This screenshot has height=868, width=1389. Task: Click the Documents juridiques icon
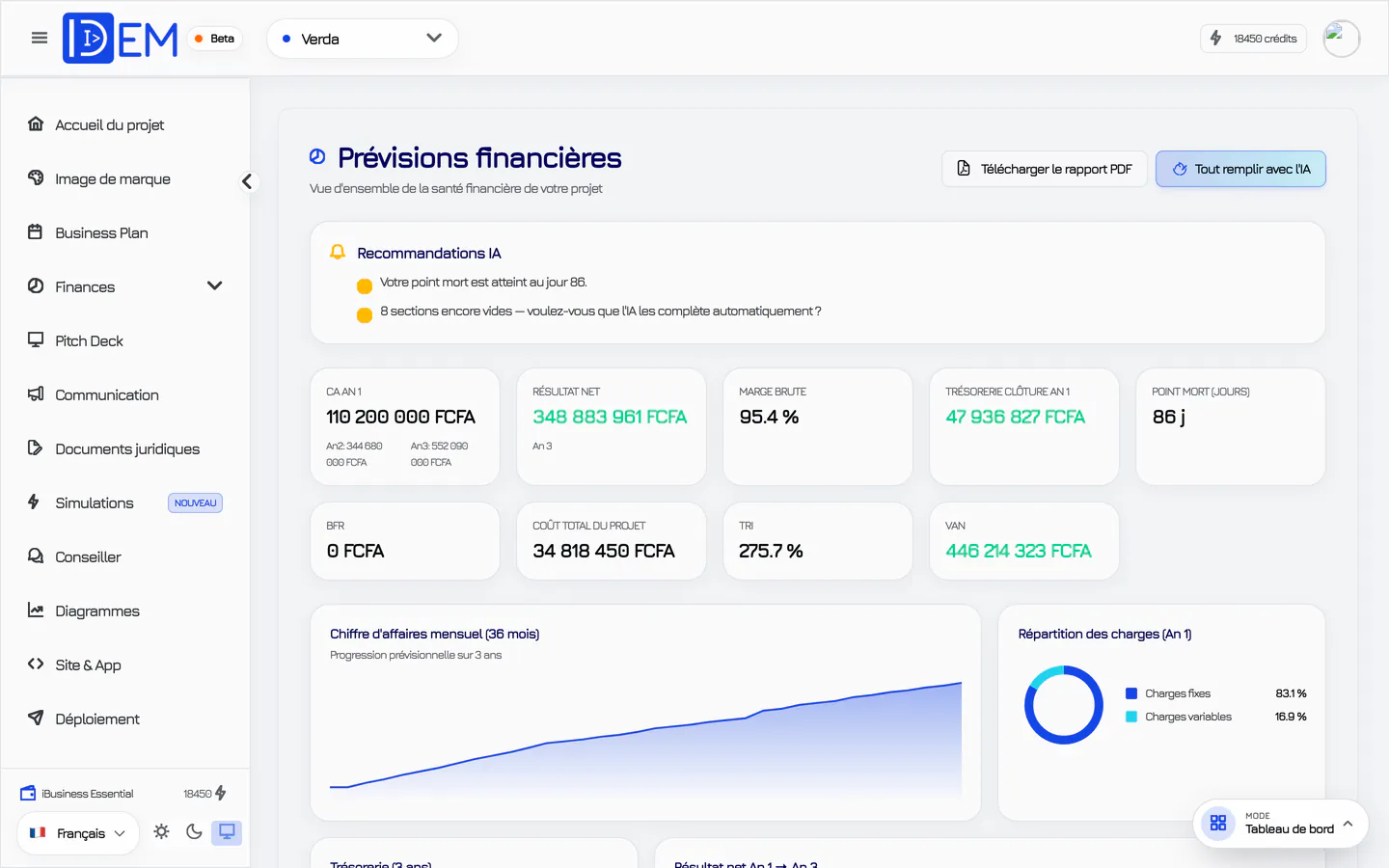tap(36, 448)
